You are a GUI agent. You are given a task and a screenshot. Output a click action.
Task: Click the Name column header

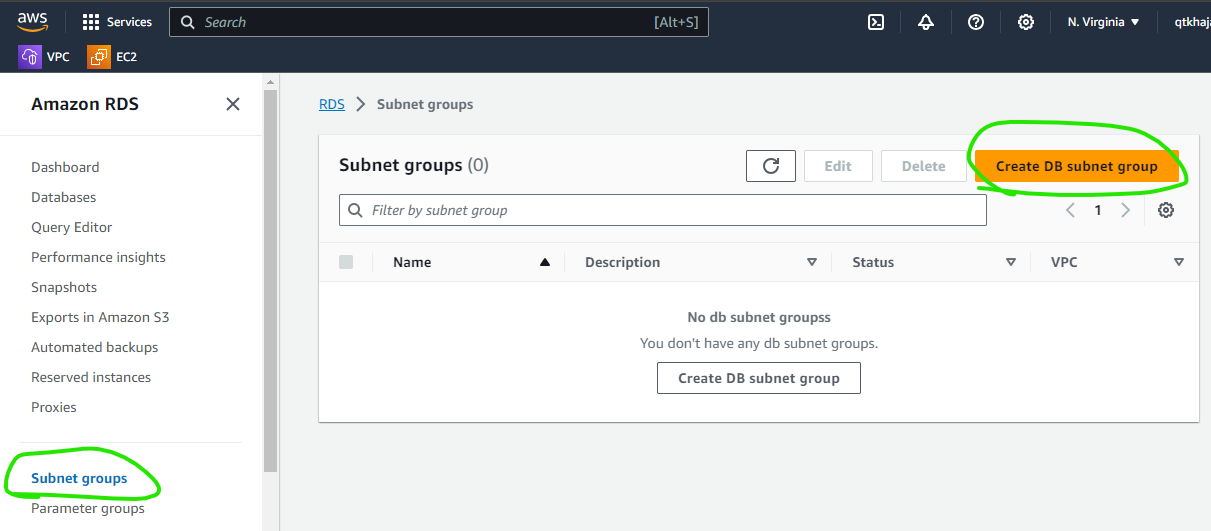pos(412,262)
